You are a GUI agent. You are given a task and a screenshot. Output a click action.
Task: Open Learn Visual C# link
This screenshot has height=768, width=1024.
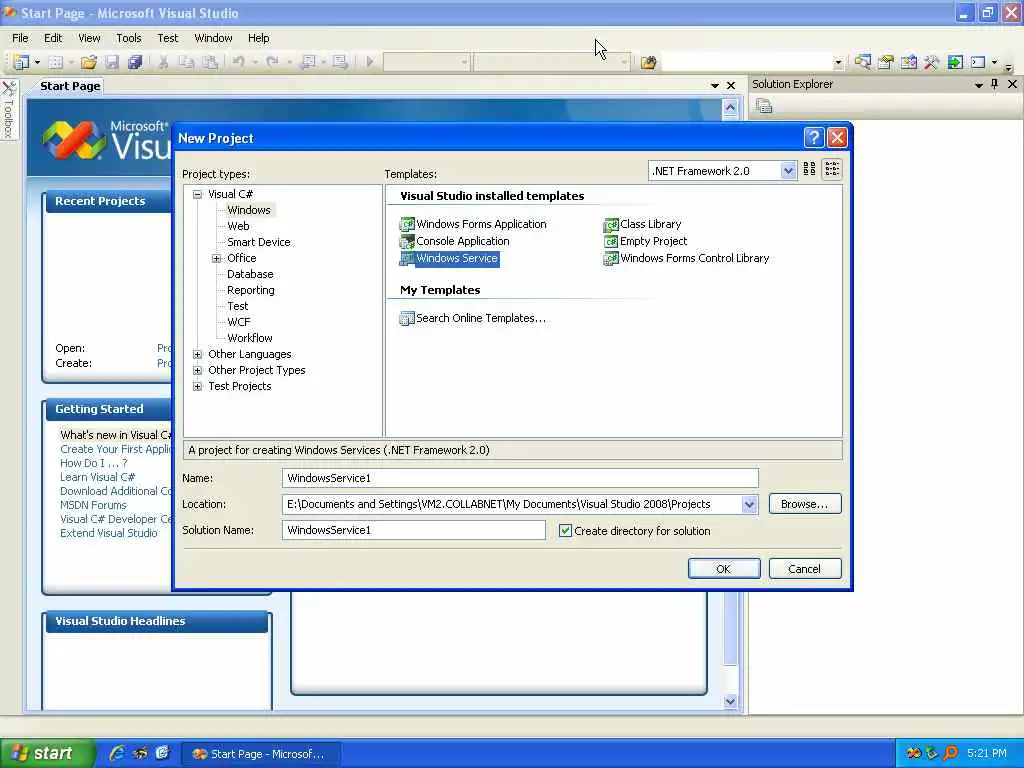pos(97,477)
